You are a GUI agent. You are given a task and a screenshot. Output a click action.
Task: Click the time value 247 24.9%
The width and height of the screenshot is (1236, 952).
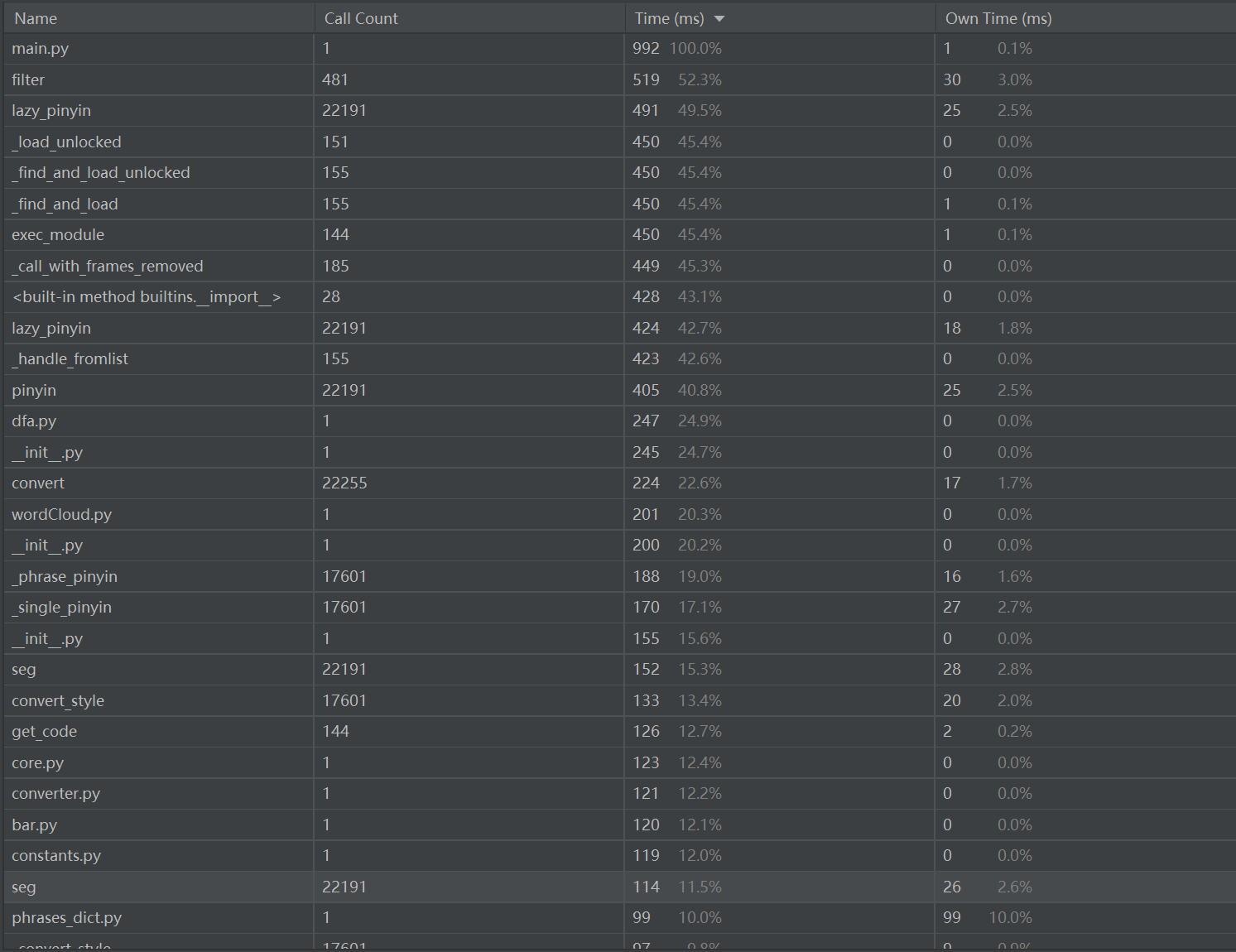(677, 421)
